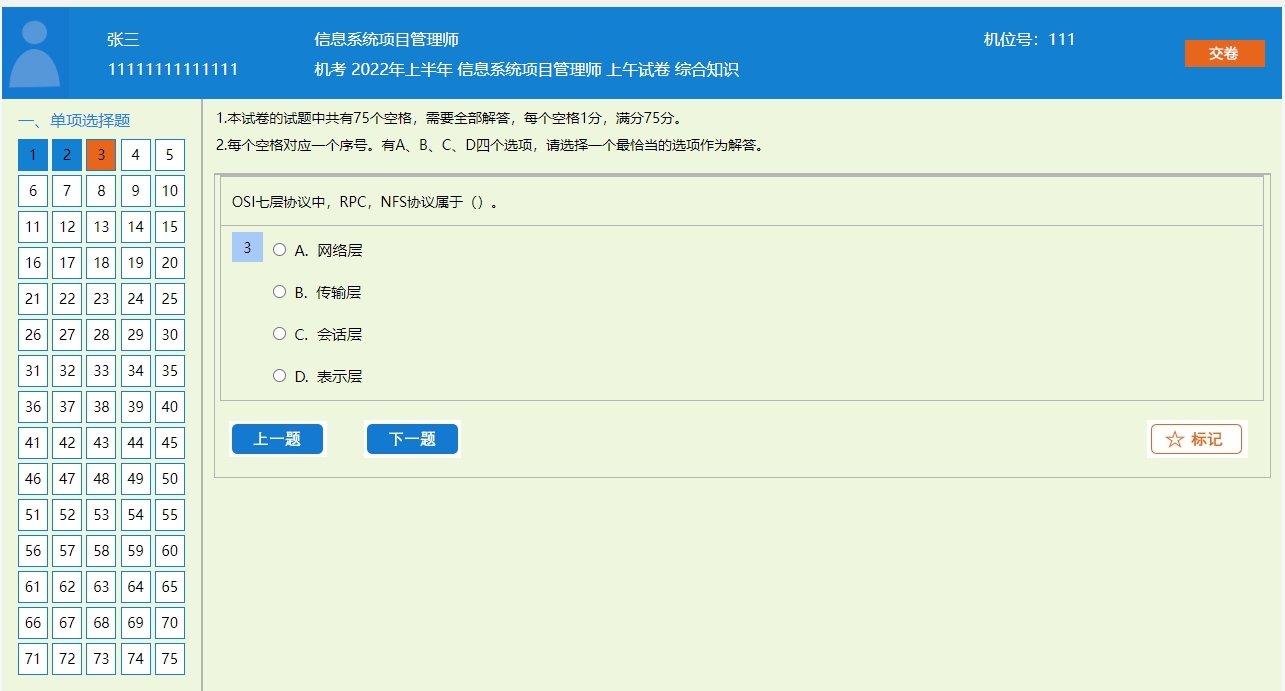Choose option C 会话层

tap(280, 334)
